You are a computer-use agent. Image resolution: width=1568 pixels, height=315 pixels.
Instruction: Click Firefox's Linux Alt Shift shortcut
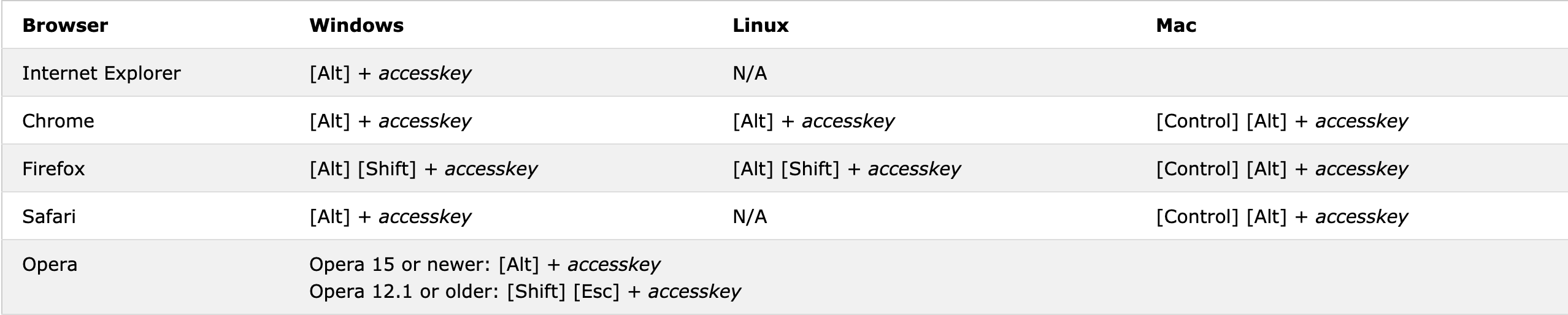click(847, 169)
